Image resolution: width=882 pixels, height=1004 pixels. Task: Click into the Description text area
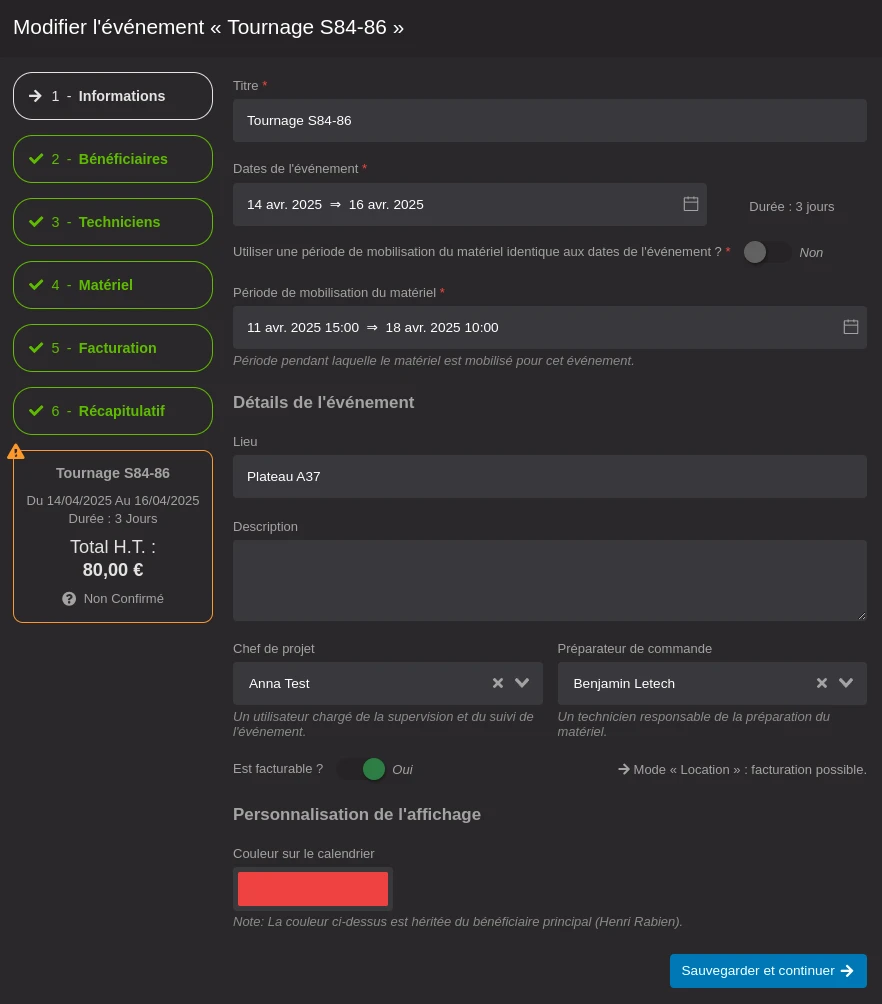tap(549, 580)
